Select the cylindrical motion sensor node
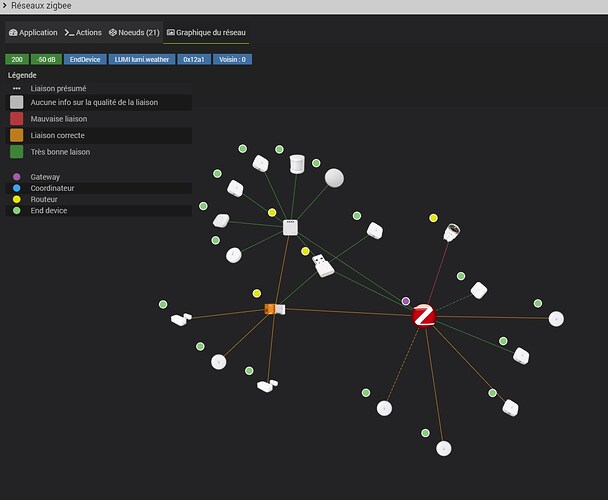Screen dimensions: 608x500 click(297, 164)
